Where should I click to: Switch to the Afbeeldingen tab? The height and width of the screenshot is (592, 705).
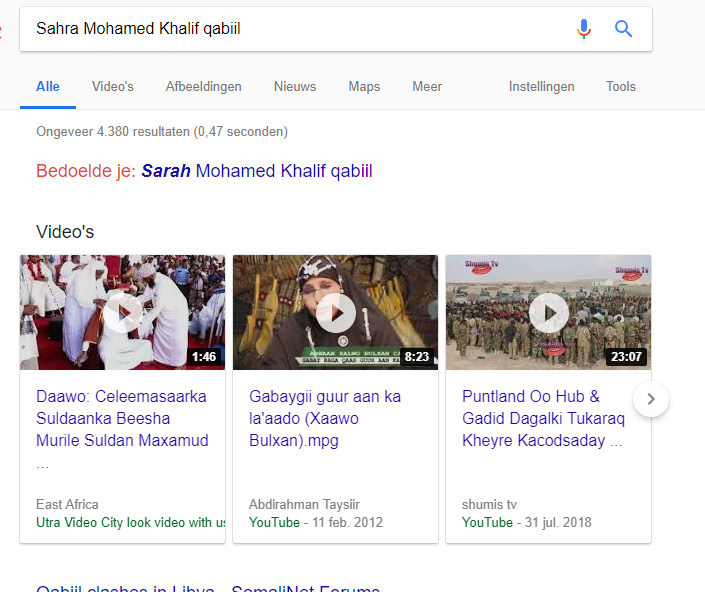(x=204, y=86)
